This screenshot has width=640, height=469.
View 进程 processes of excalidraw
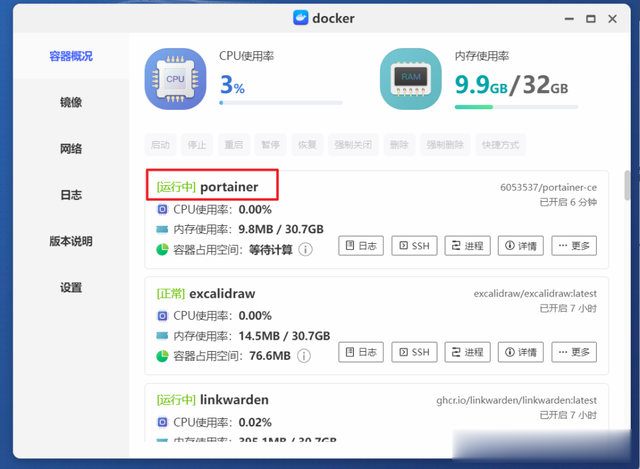467,352
